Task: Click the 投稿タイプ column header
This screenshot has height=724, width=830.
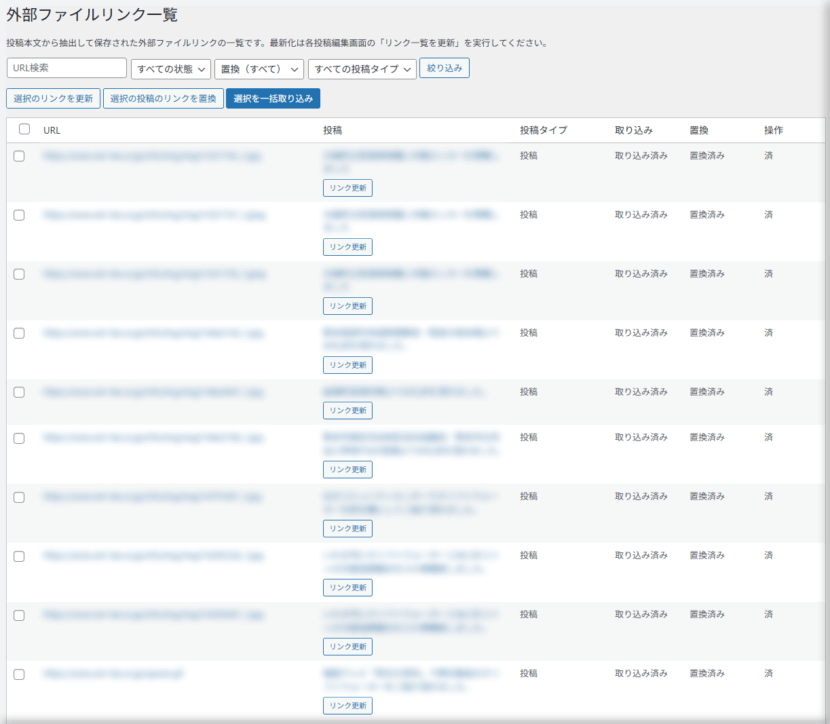Action: click(543, 130)
